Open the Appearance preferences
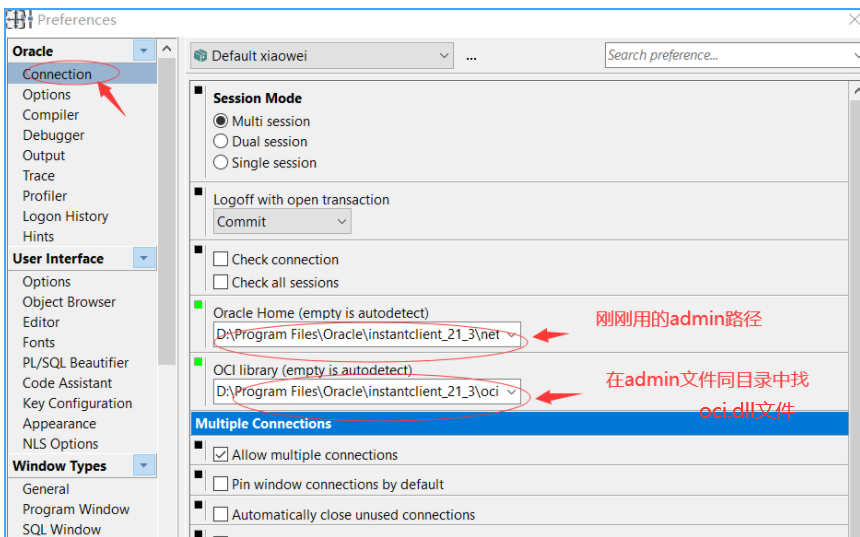 click(x=59, y=423)
